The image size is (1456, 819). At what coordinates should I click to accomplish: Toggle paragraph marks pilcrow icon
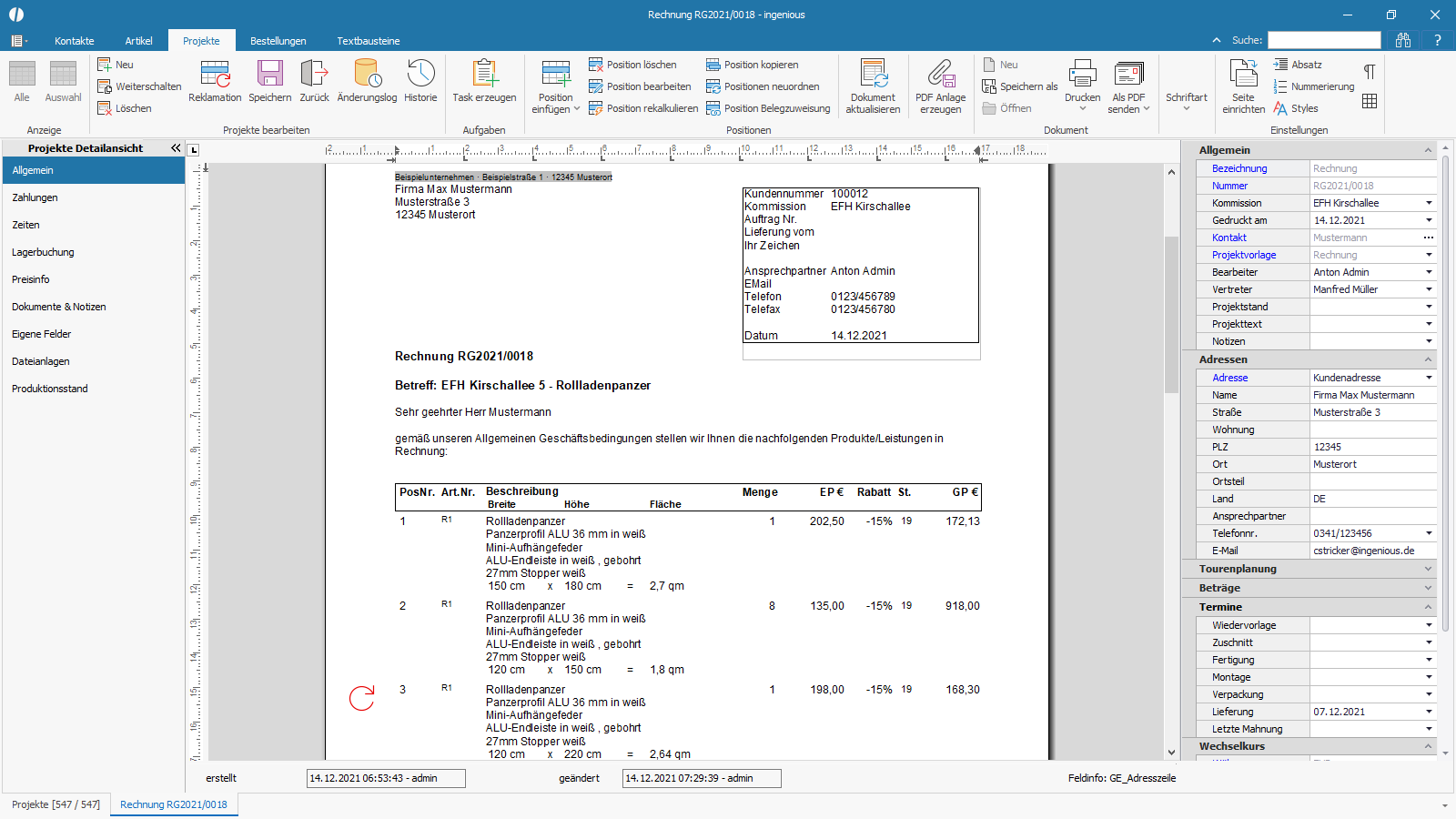[1370, 71]
